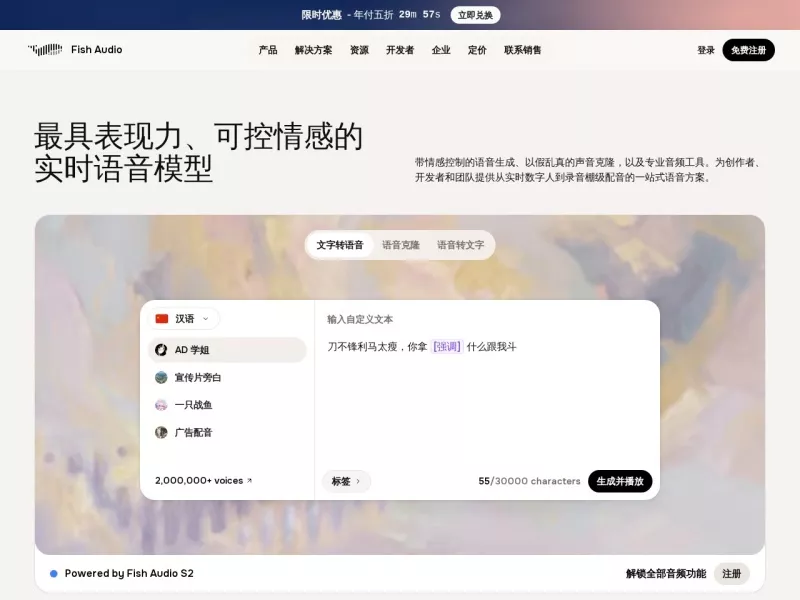
Task: Click the 生成并播放 generate and play button
Action: point(620,481)
